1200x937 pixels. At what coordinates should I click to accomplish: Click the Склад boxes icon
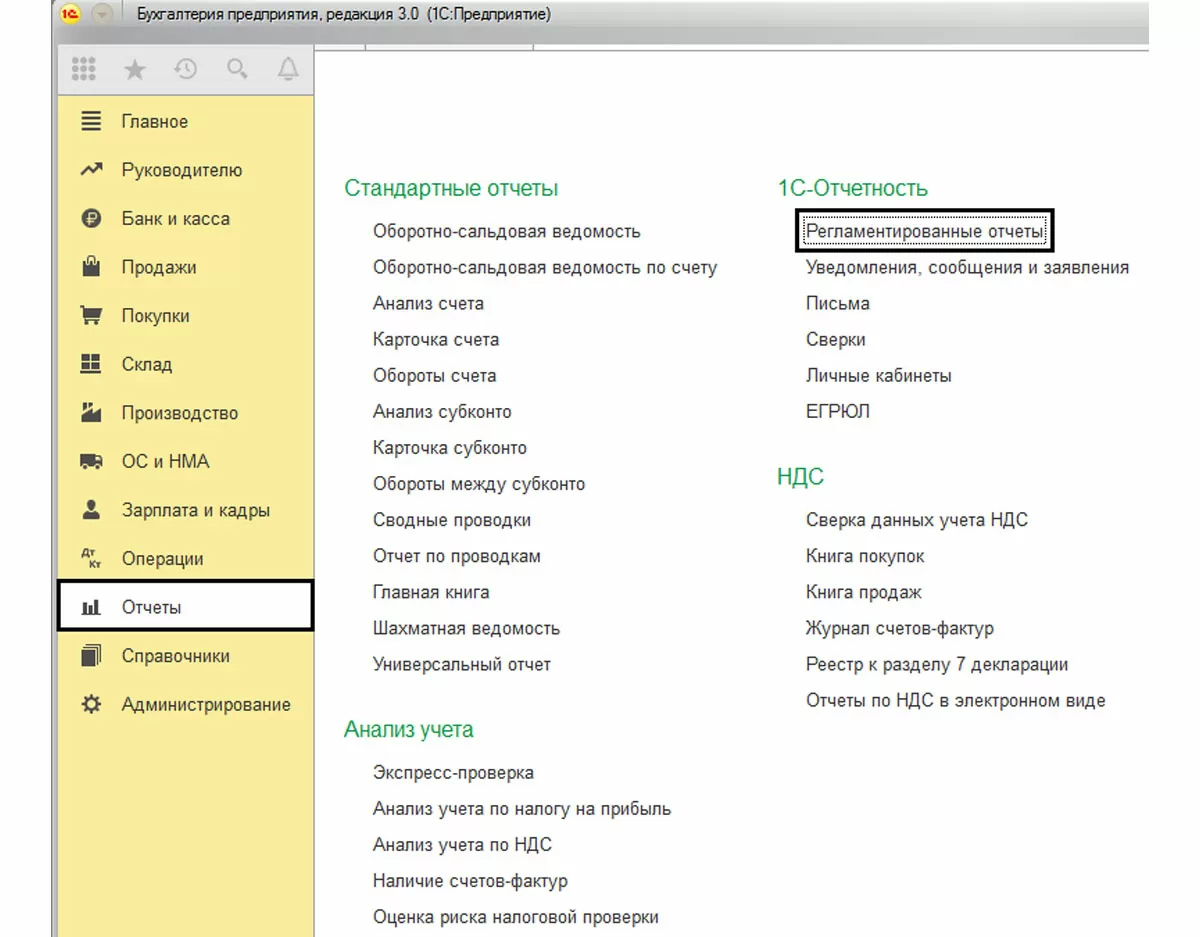click(91, 364)
